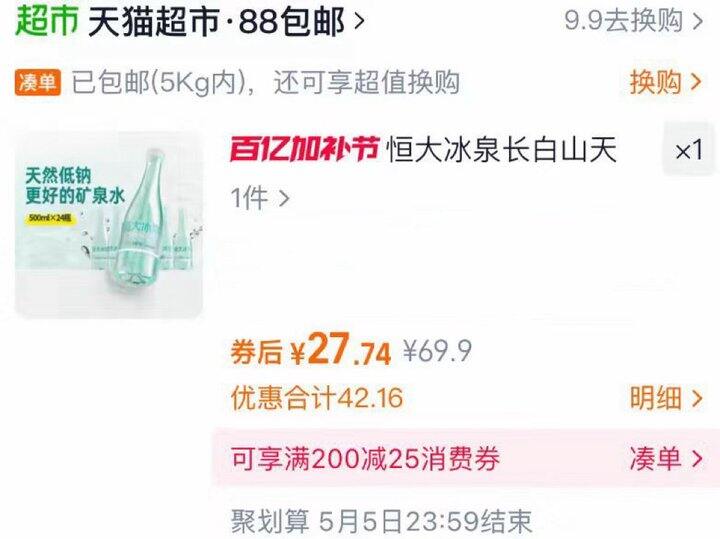Image resolution: width=720 pixels, height=539 pixels.
Task: Tap the chevron beside 明细
Action: click(697, 398)
